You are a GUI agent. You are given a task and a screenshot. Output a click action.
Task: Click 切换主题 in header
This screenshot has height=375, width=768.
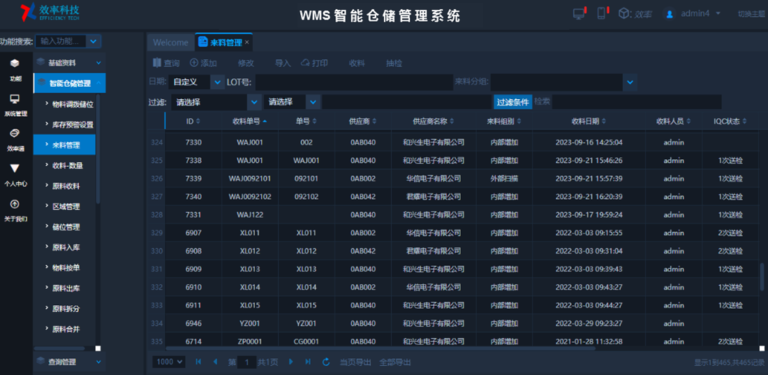(x=751, y=14)
